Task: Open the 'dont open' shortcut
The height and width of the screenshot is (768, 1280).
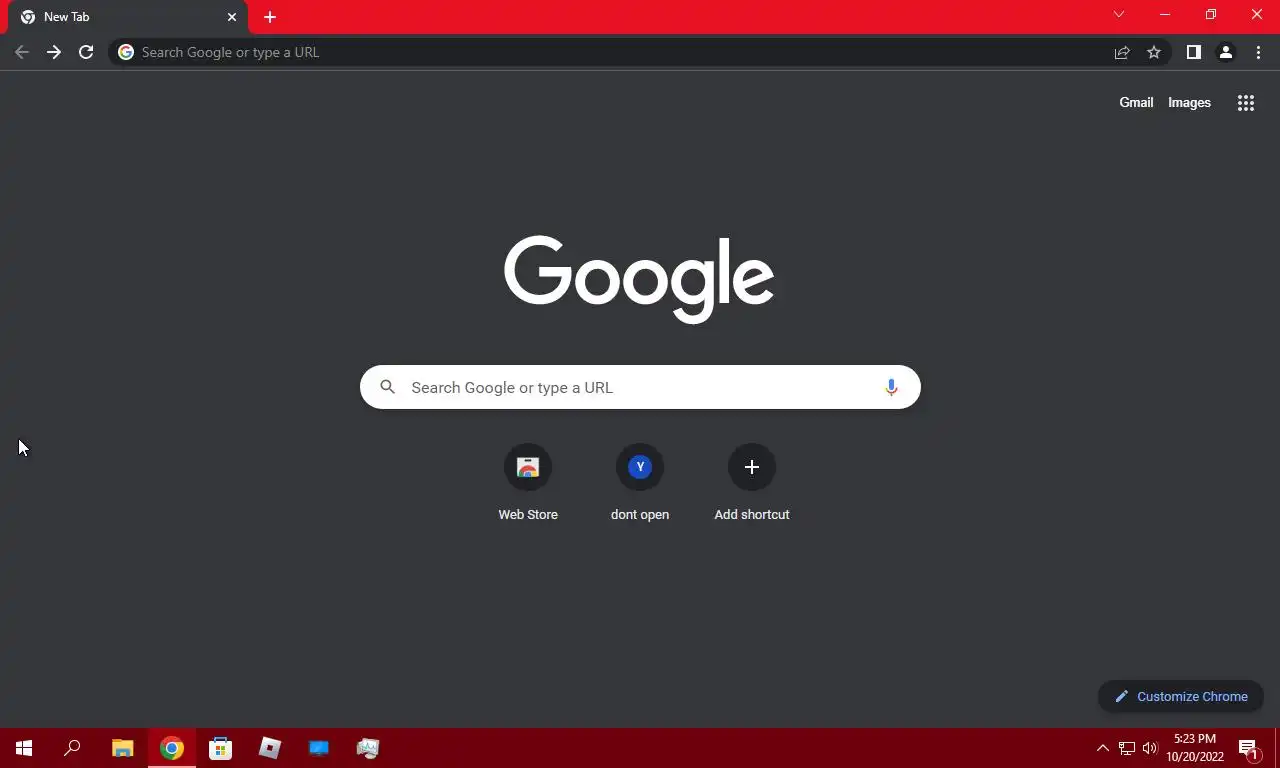Action: (x=640, y=483)
